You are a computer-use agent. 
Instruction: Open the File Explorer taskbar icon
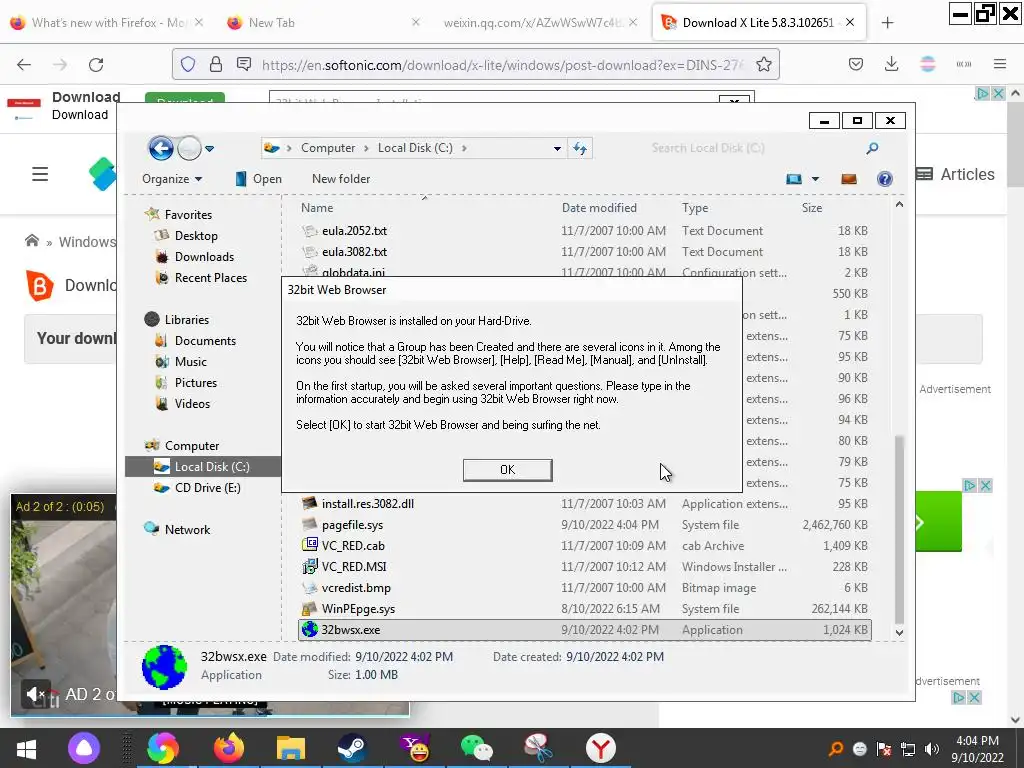click(x=291, y=748)
